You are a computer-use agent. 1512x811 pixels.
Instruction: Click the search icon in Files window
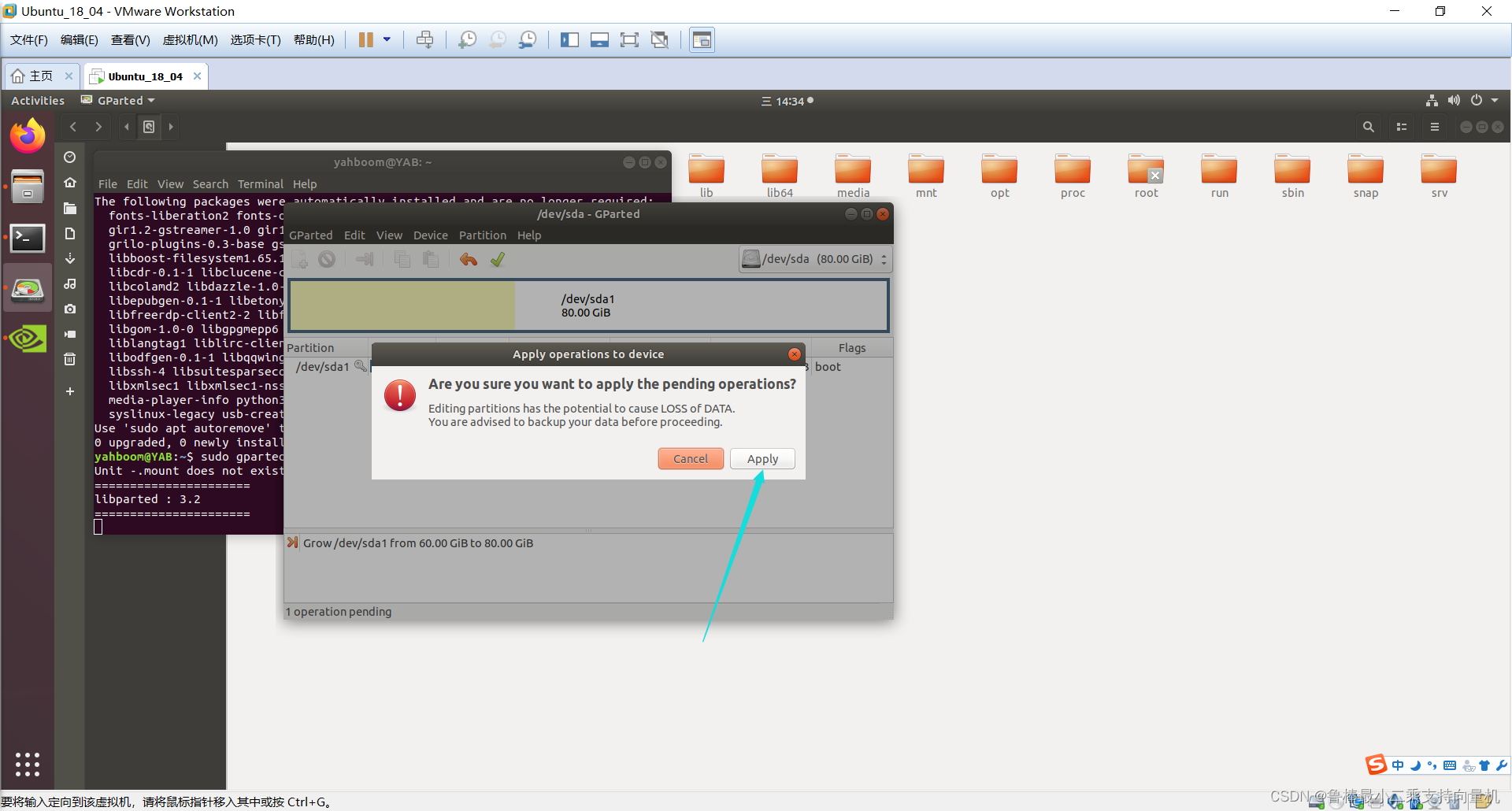1369,127
